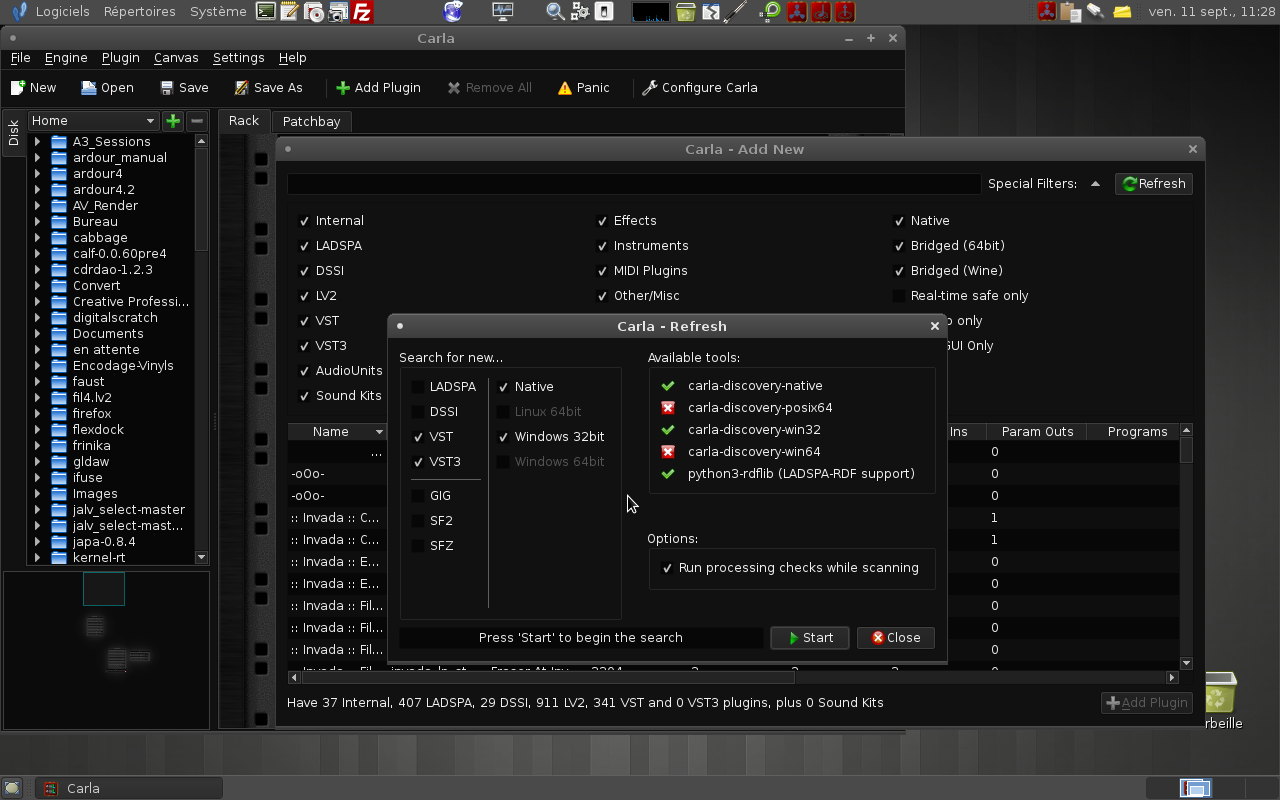1280x800 pixels.
Task: Open the magnifier search tool in top panel
Action: coord(555,12)
